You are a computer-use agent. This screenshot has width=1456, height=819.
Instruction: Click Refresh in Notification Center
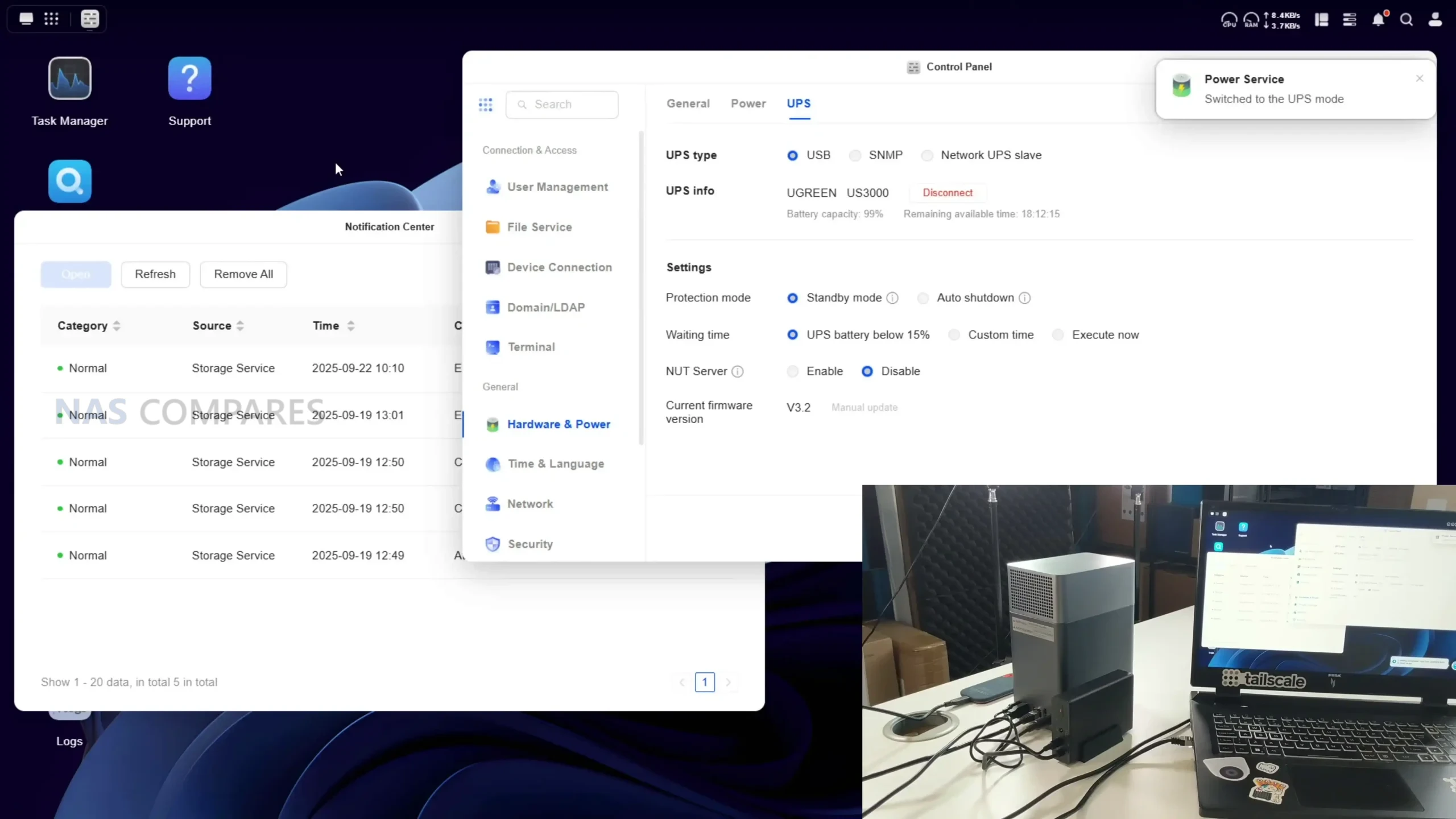pos(155,274)
